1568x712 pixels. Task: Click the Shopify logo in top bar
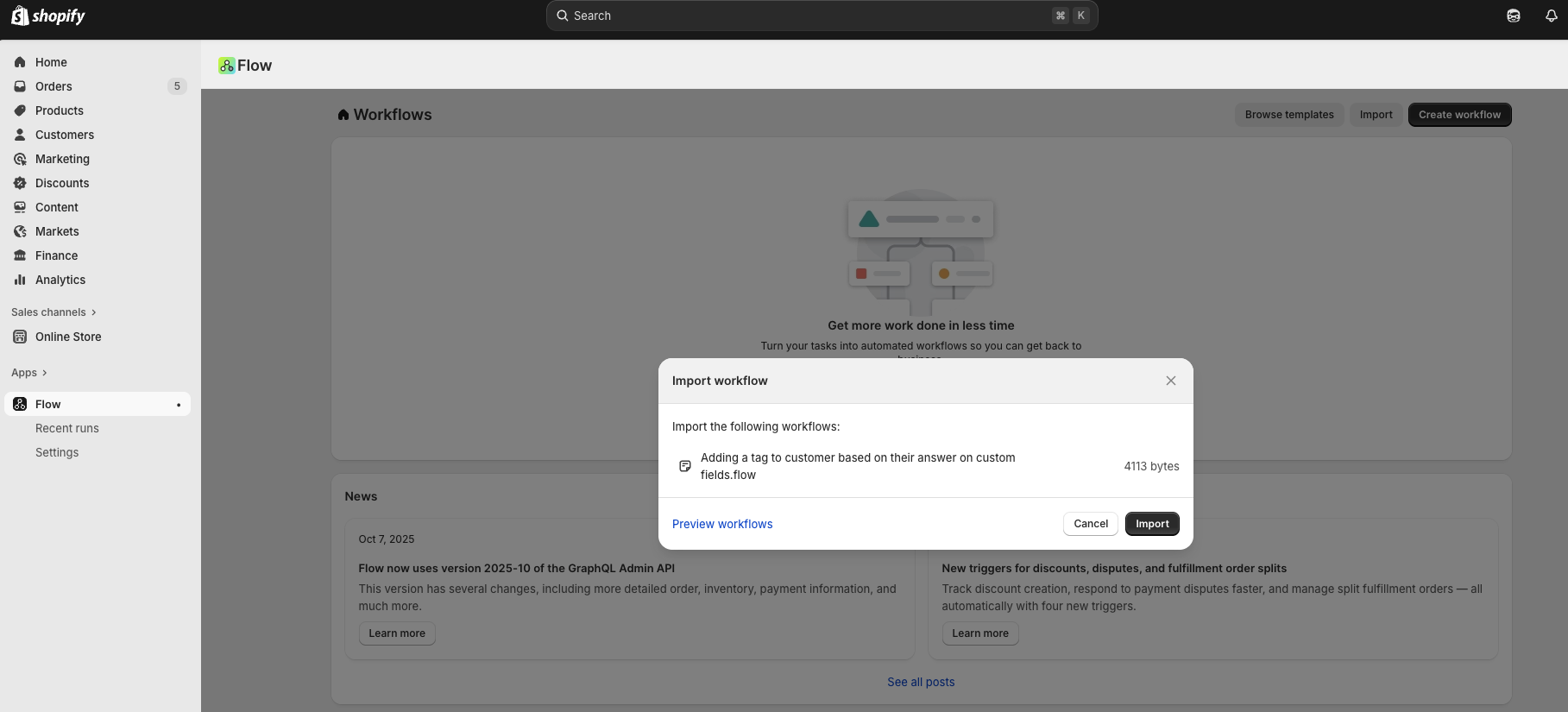coord(48,16)
